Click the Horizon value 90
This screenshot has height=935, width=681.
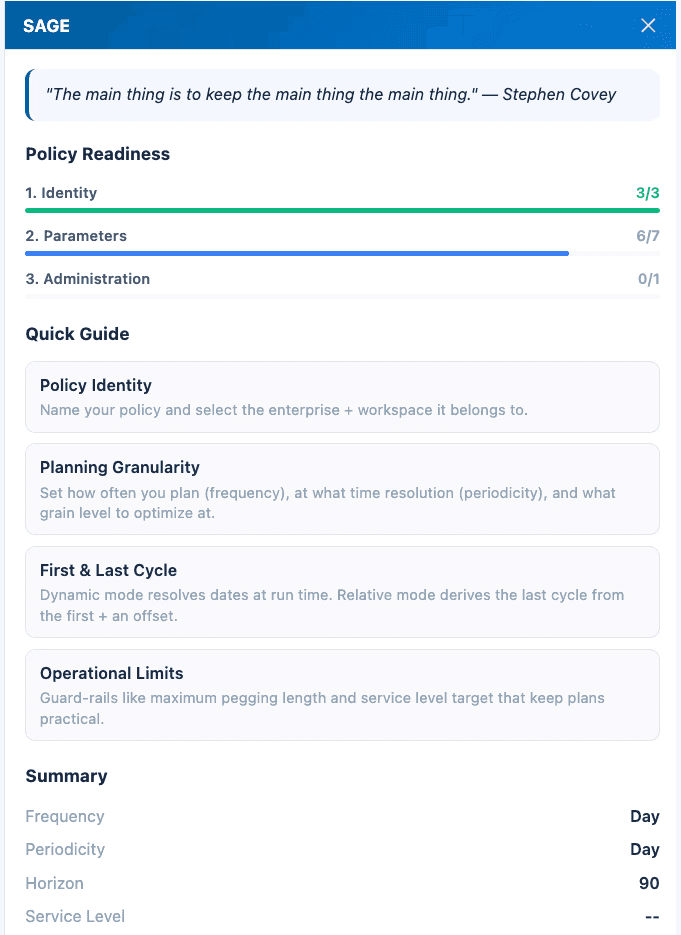649,883
